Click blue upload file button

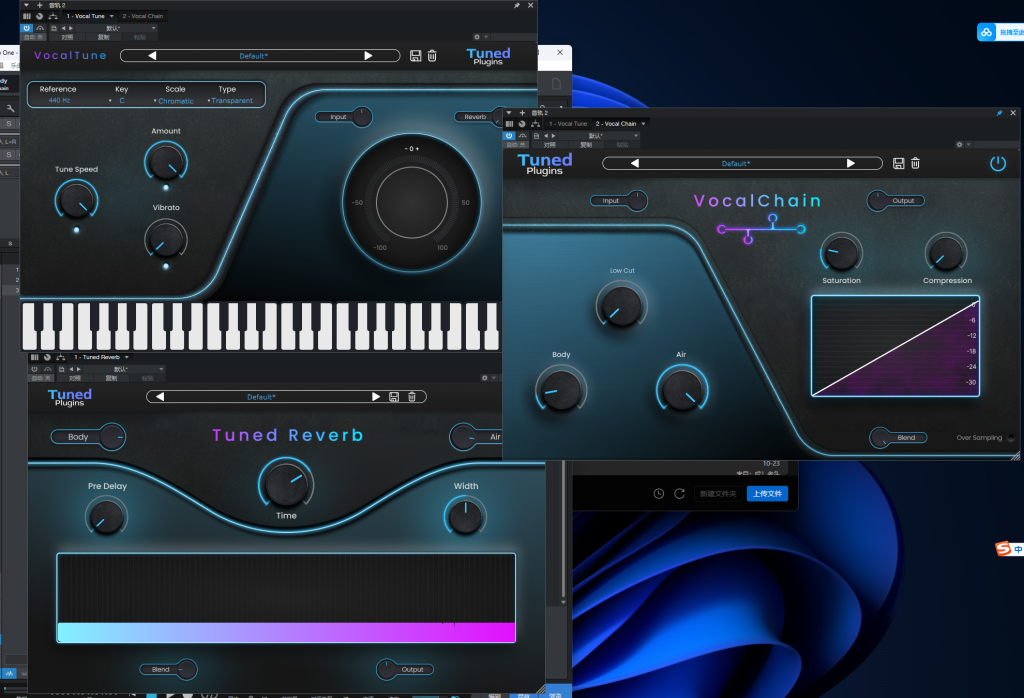pos(767,494)
